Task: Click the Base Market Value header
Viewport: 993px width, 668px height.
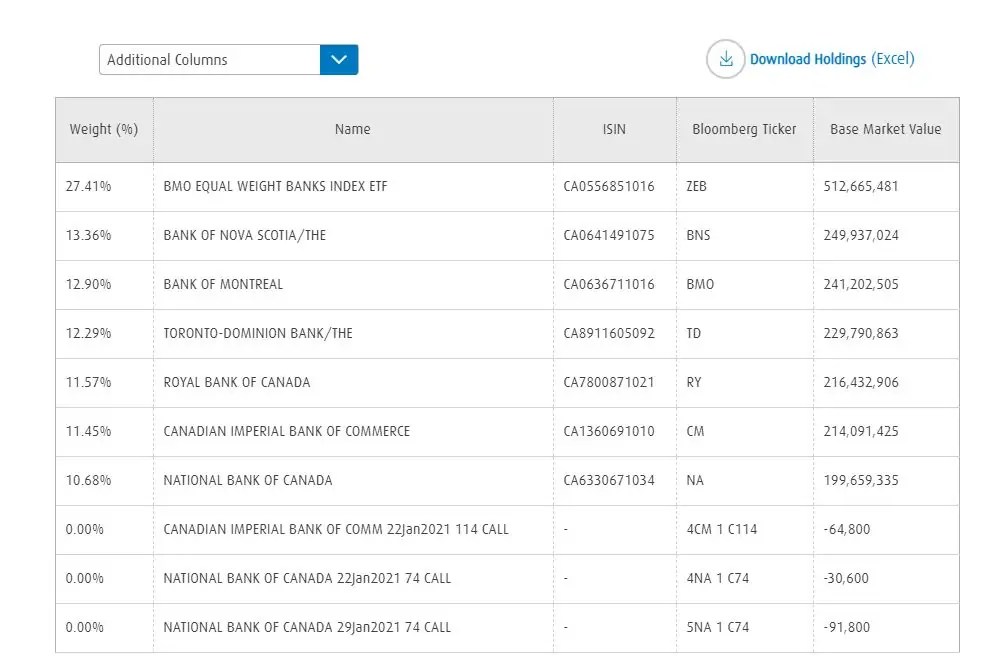Action: [x=884, y=129]
